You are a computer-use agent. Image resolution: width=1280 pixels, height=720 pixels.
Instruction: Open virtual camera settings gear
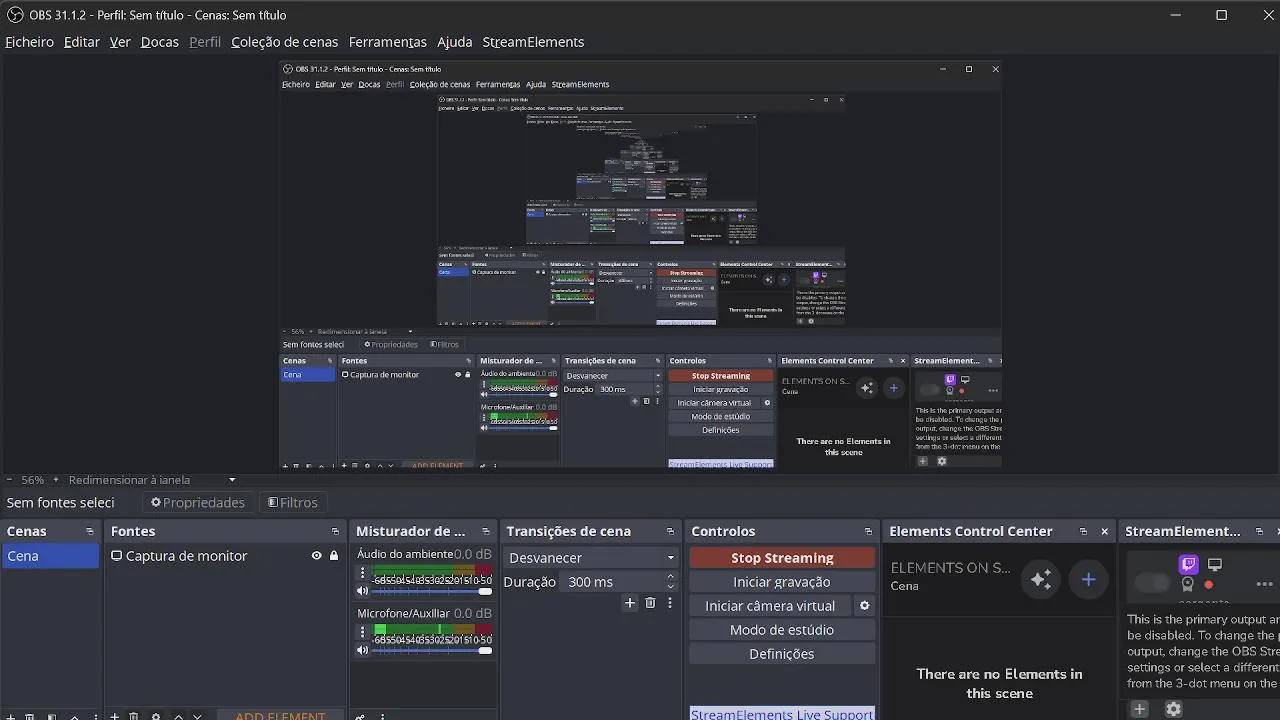point(865,606)
